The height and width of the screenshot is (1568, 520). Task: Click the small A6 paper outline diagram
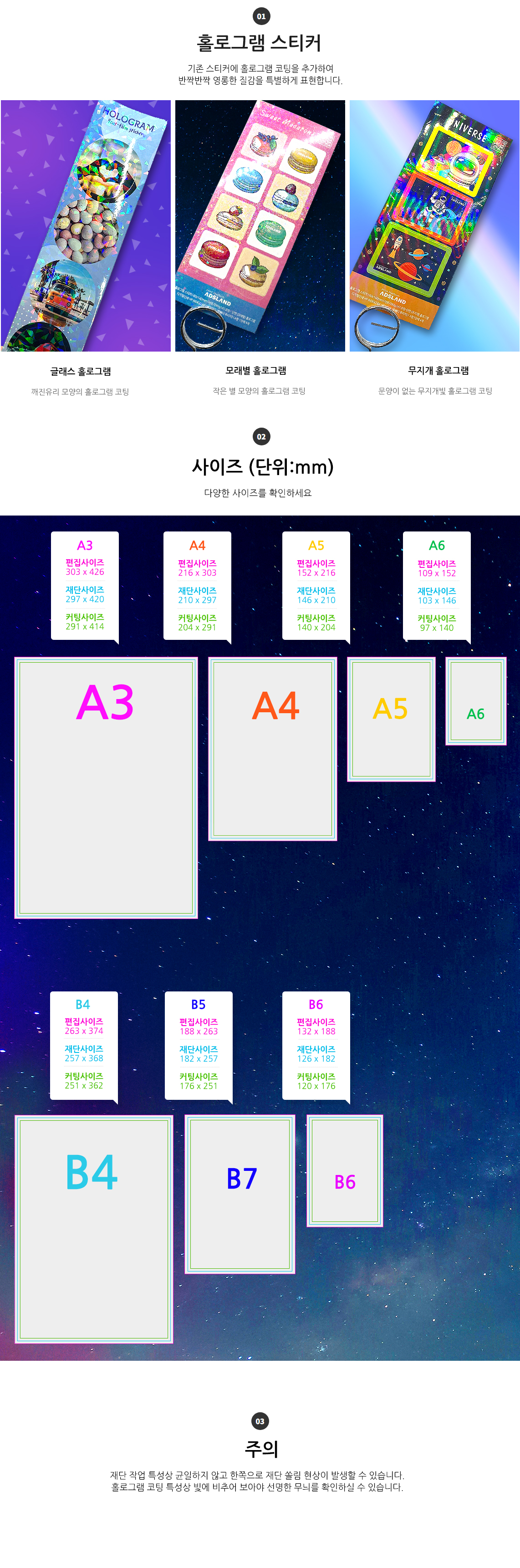475,701
